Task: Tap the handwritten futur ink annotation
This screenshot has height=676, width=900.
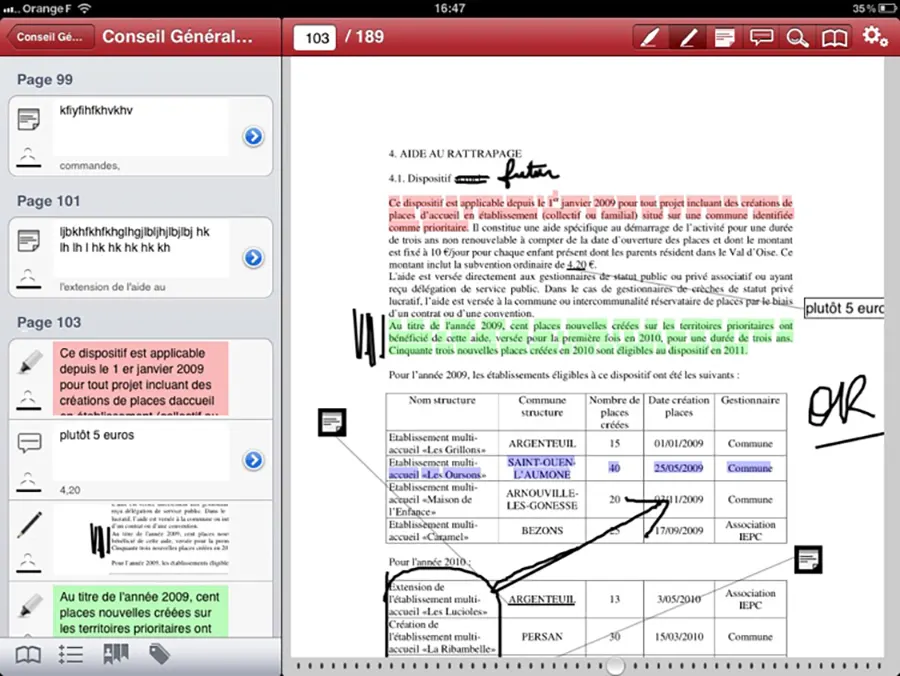Action: (528, 173)
